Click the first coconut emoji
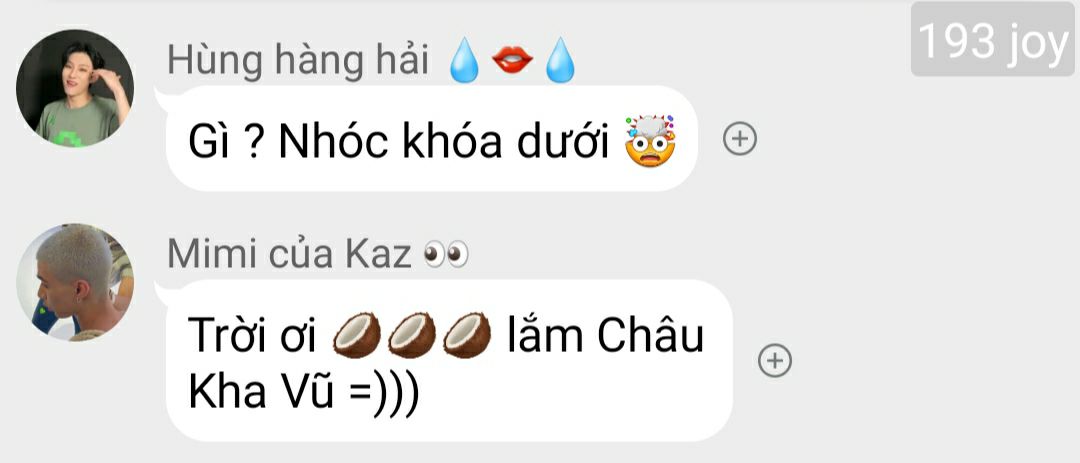This screenshot has height=463, width=1080. (357, 336)
